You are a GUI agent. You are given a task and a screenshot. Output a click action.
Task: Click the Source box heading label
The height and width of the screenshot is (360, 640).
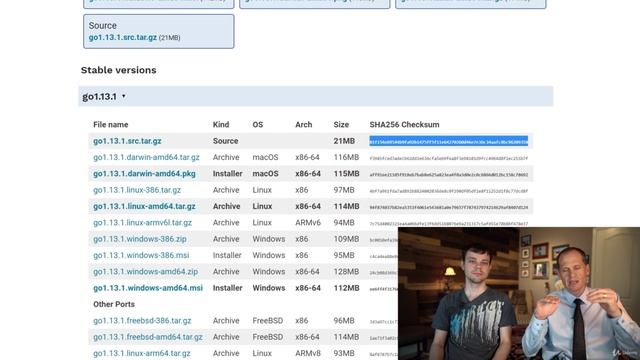[102, 25]
